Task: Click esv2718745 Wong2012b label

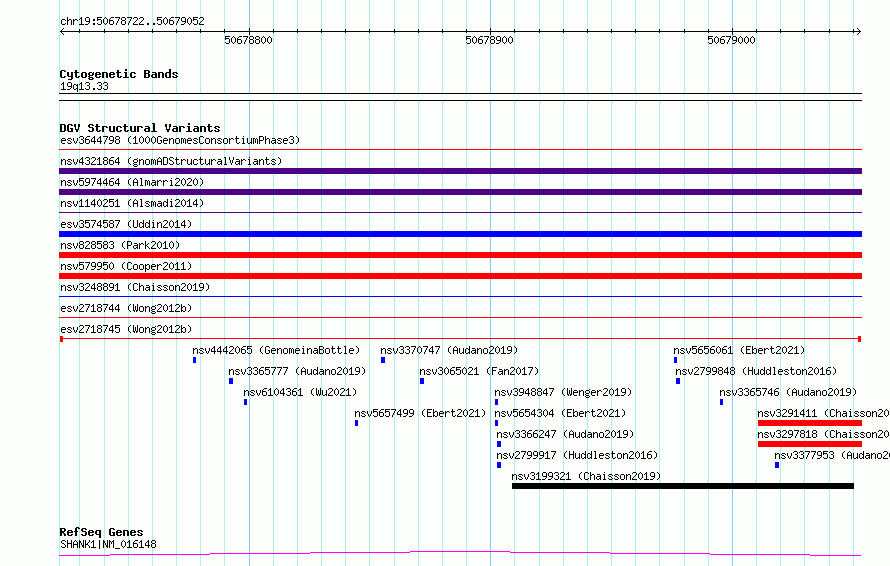Action: click(x=126, y=329)
